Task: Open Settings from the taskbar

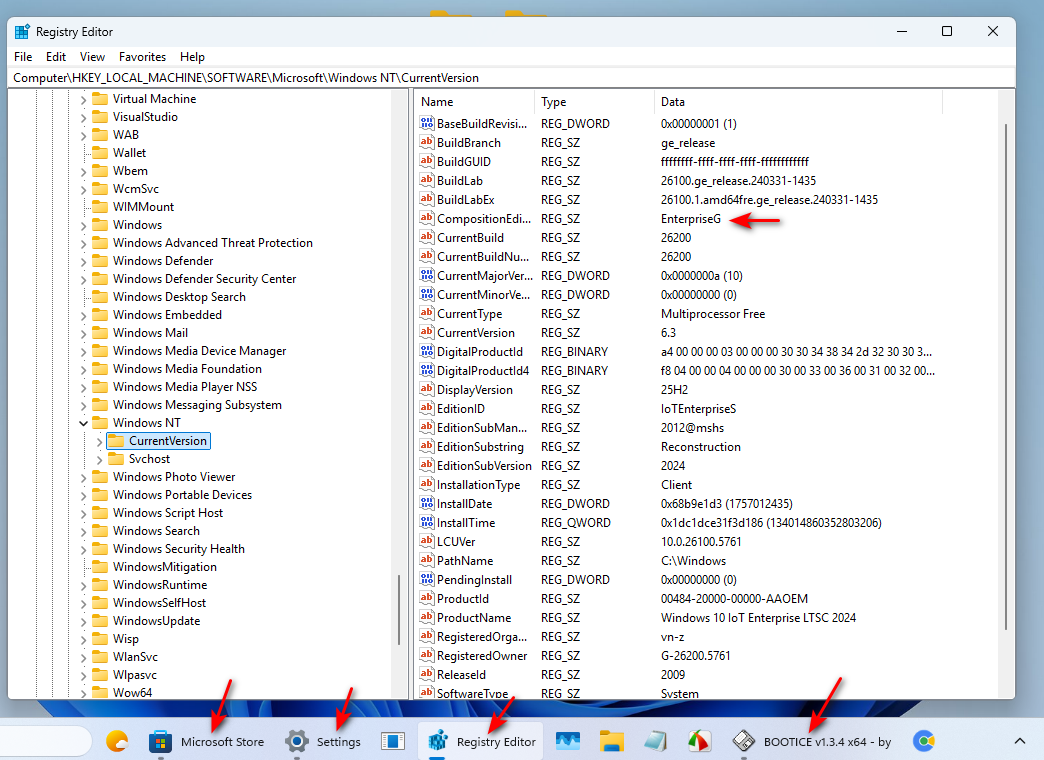Action: click(324, 741)
